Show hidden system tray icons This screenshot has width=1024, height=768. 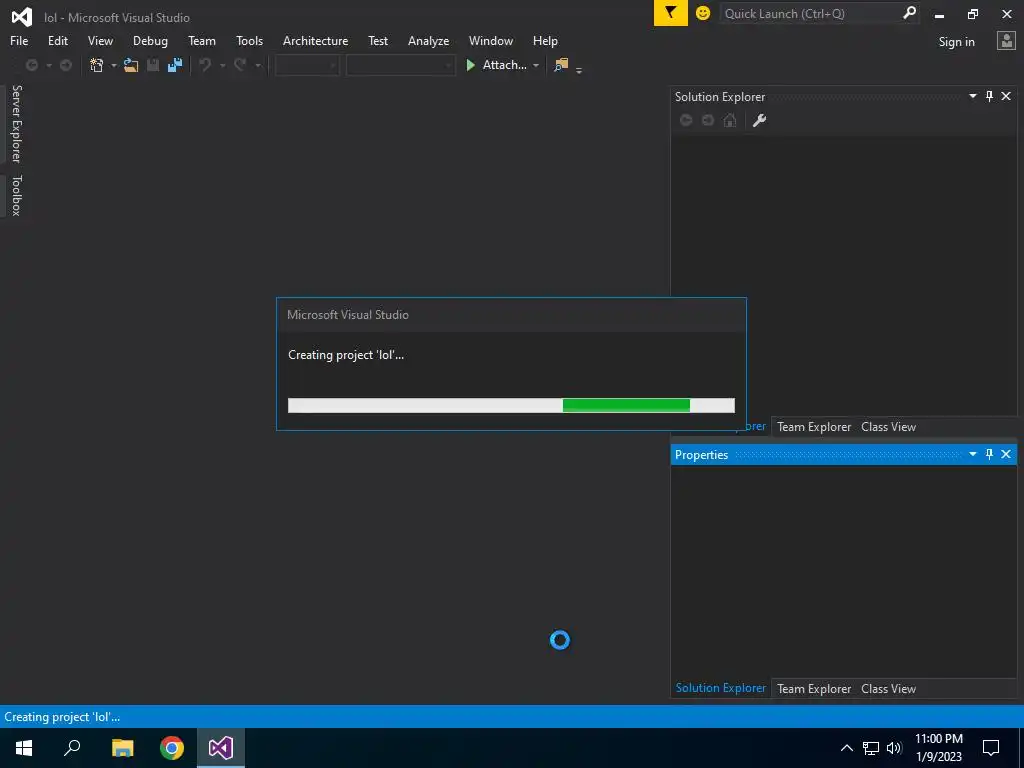click(x=846, y=748)
